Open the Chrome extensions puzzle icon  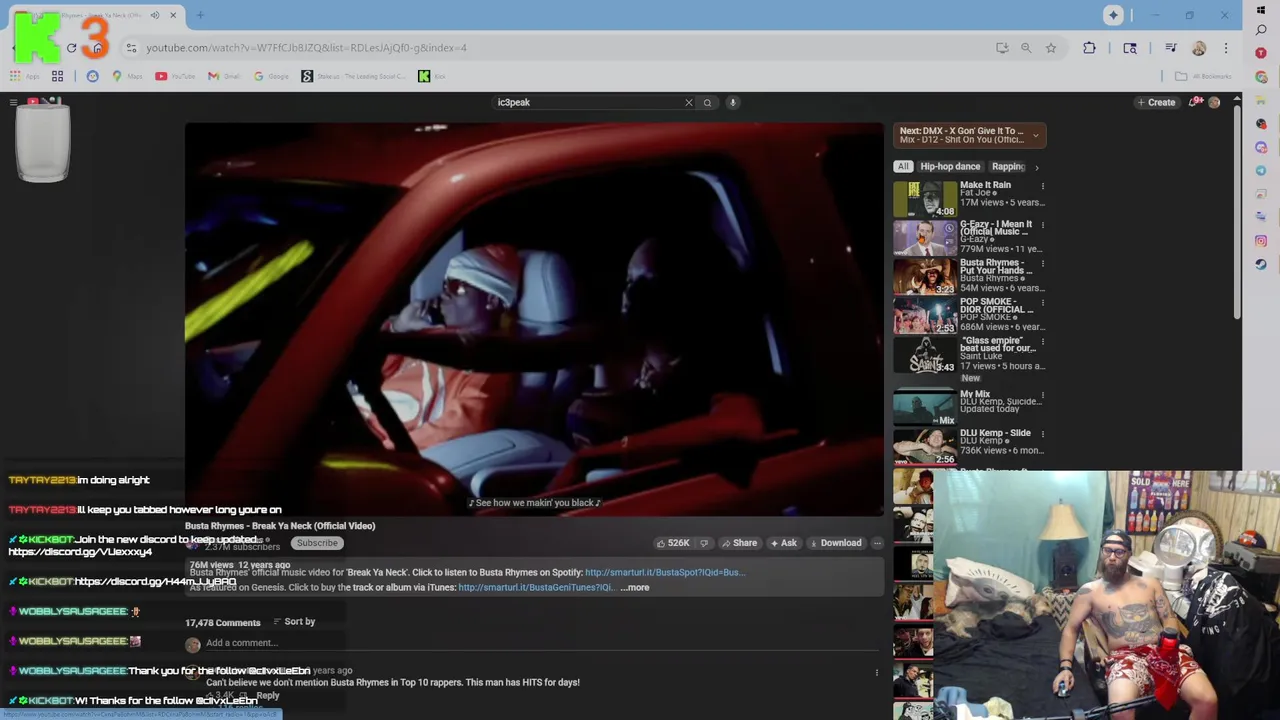1089,48
